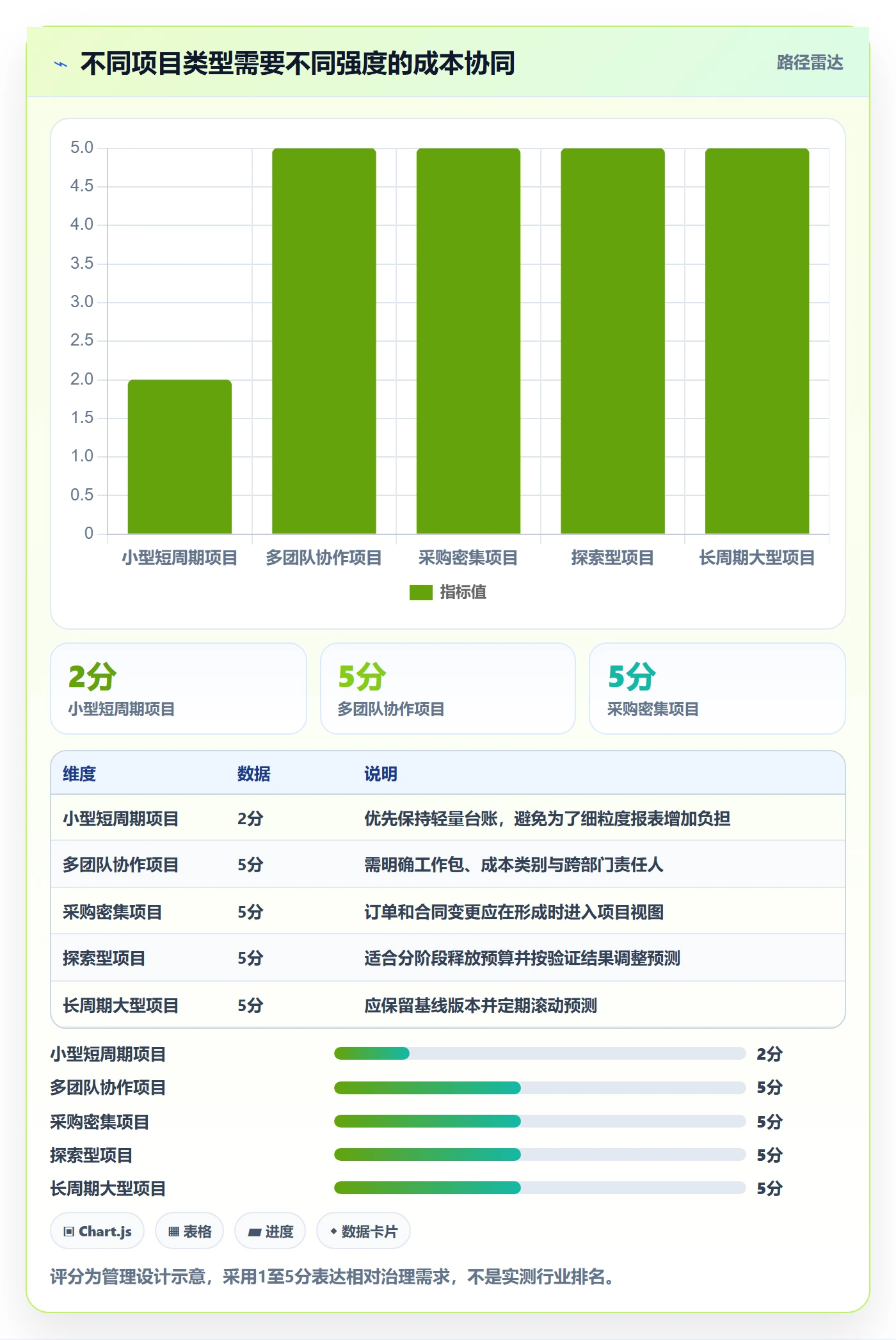The image size is (896, 1340).
Task: Click the 长周期大型项目 progress bar
Action: coord(540,1188)
